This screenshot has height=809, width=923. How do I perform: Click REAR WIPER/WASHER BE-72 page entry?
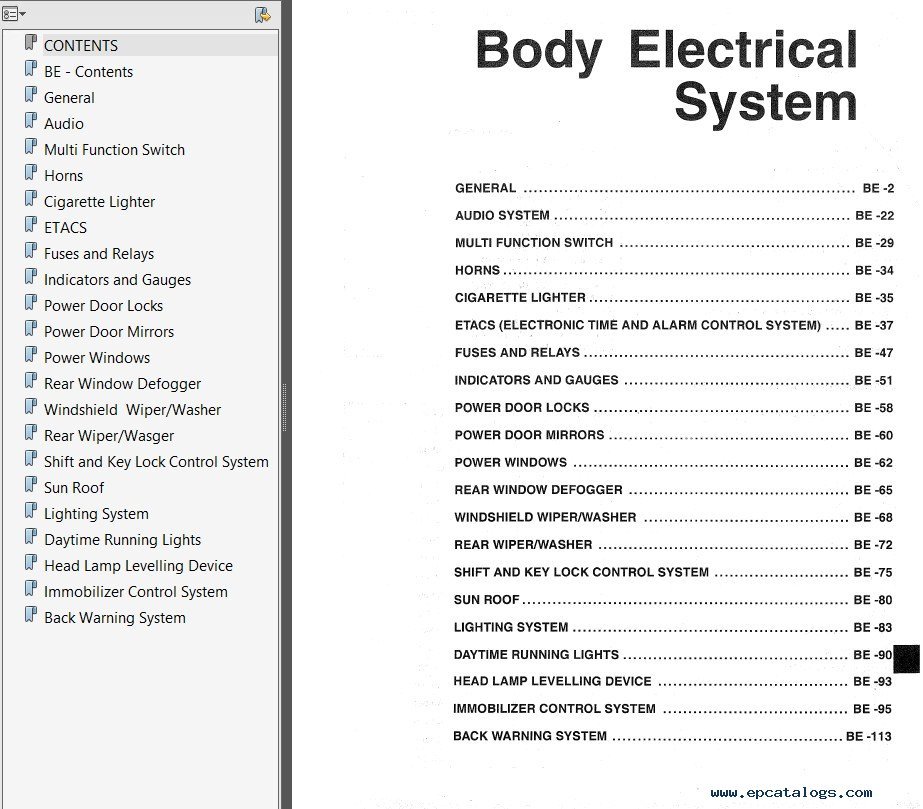tap(674, 545)
